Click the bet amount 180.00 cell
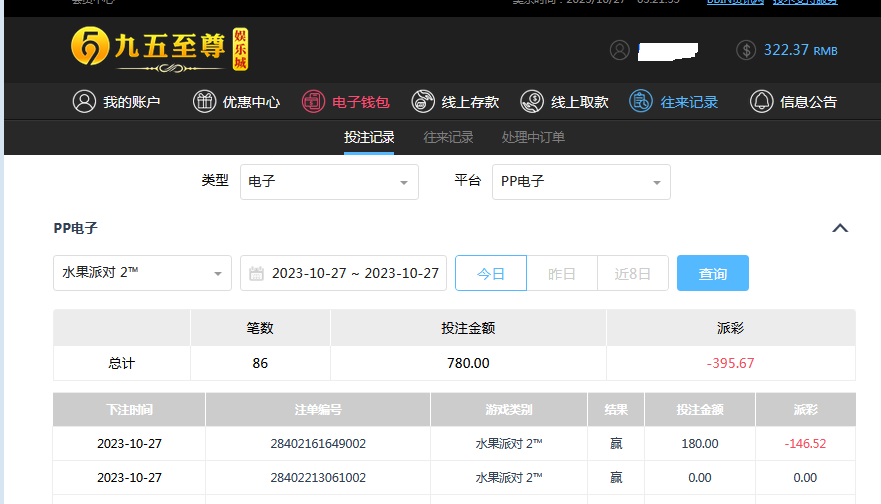881x504 pixels. [x=700, y=443]
